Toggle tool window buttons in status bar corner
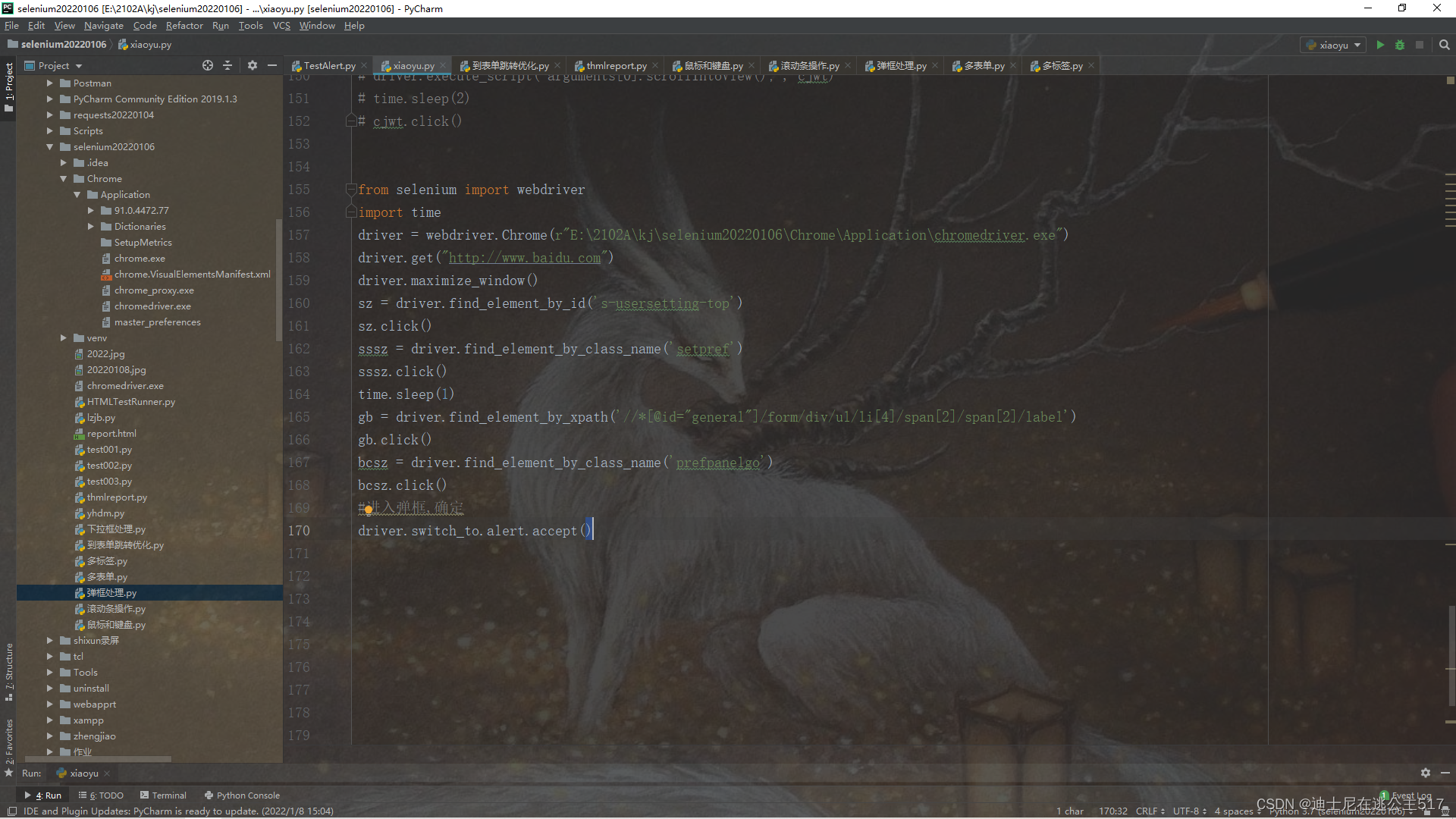This screenshot has width=1456, height=819. tap(12, 811)
